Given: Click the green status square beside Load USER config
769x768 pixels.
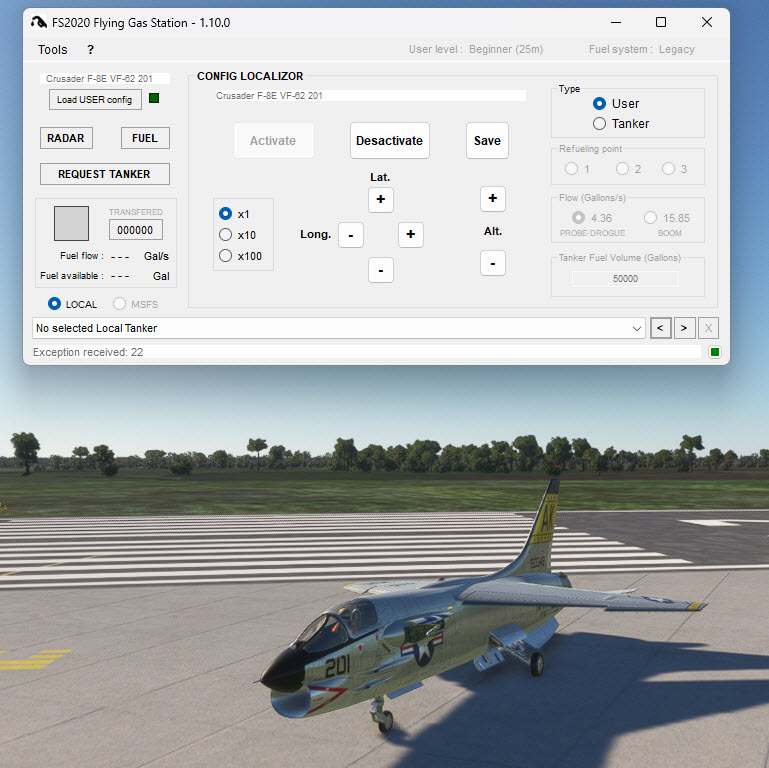Looking at the screenshot, I should (154, 99).
